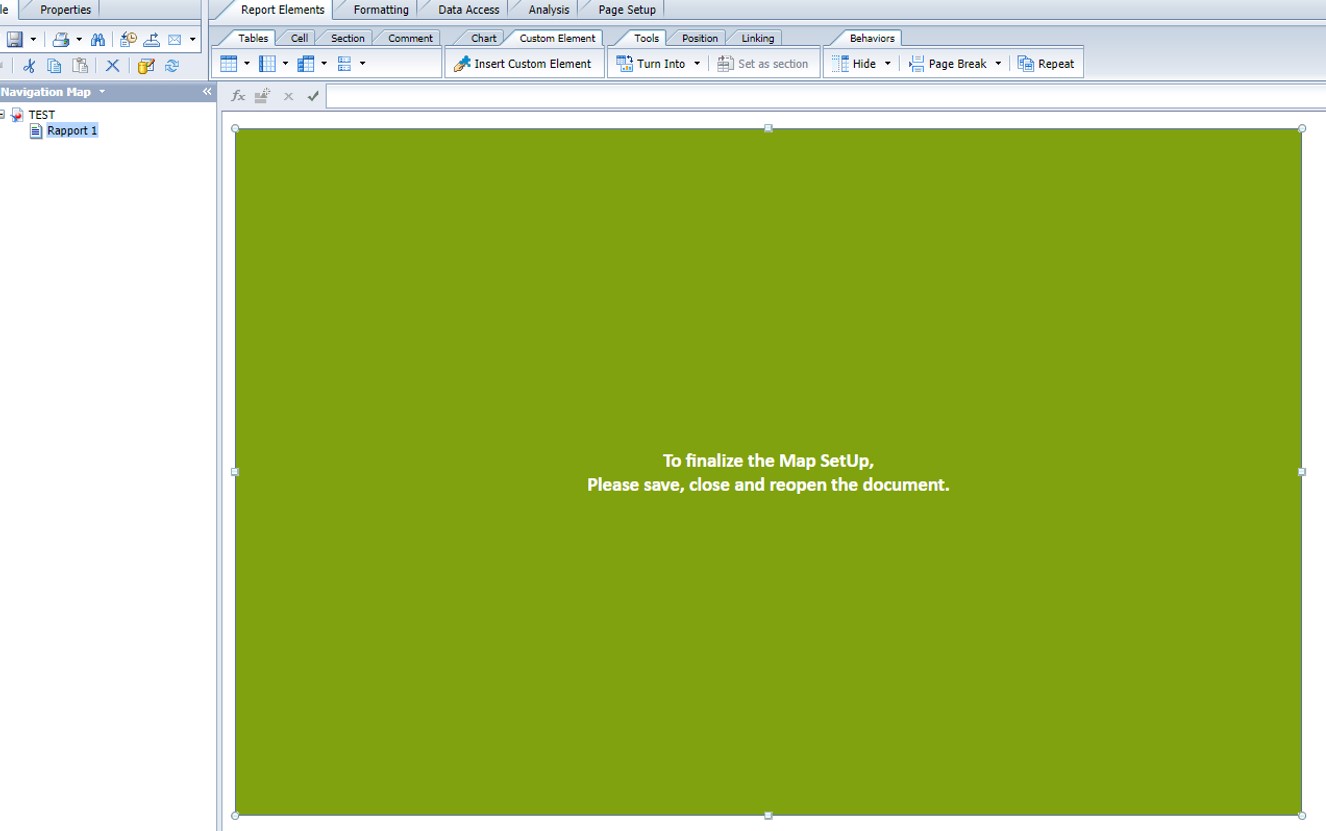Image resolution: width=1326 pixels, height=831 pixels.
Task: Open the Save options dropdown arrow
Action: coord(33,40)
